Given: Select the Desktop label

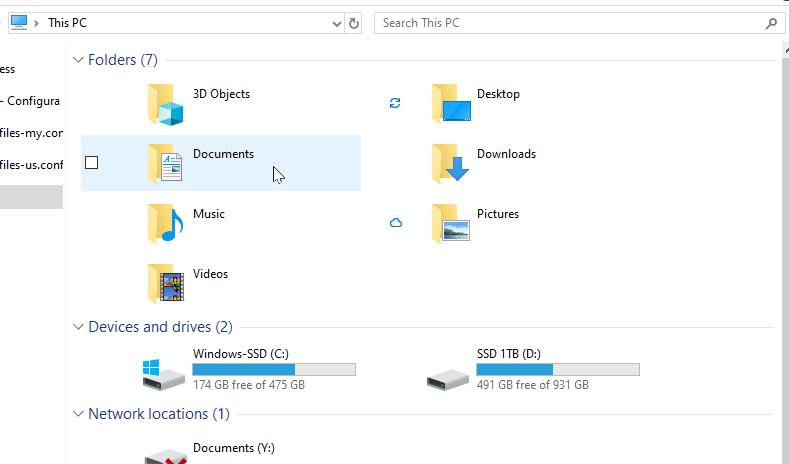Looking at the screenshot, I should 498,94.
